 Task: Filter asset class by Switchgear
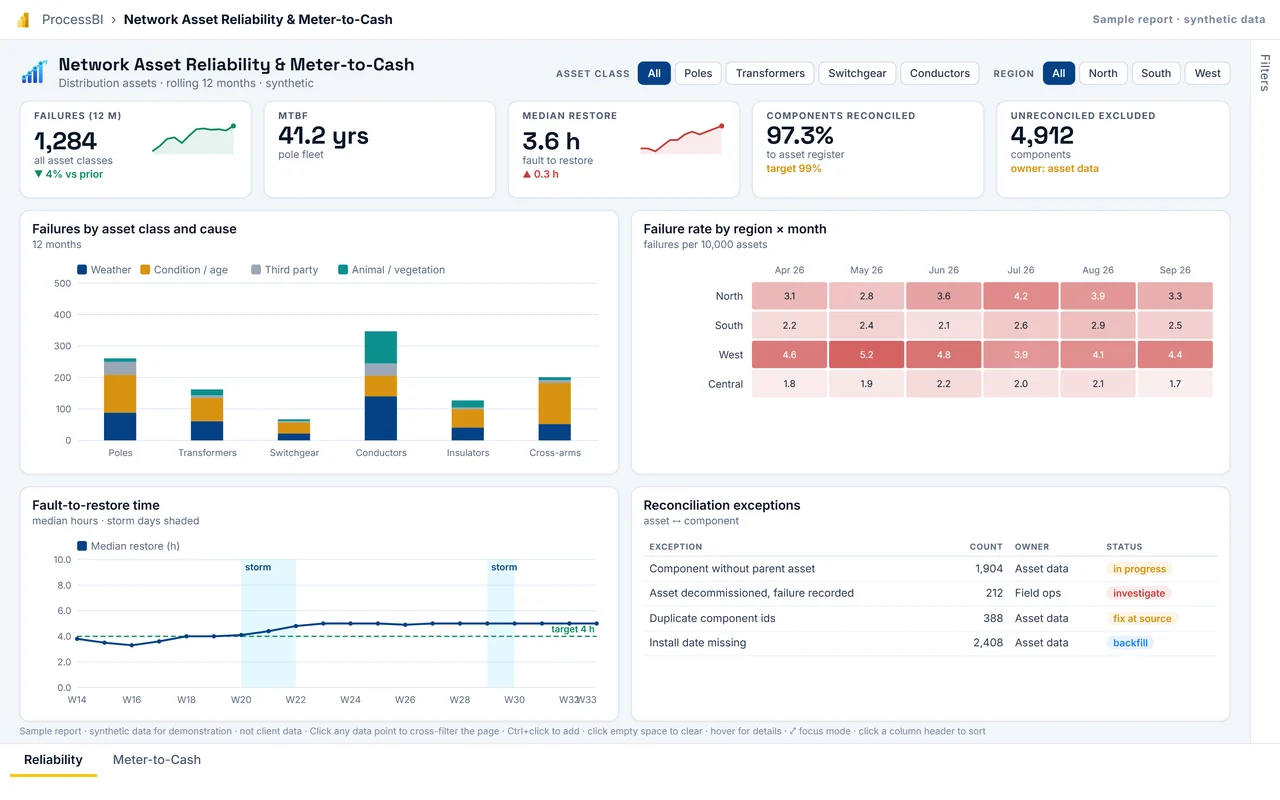857,73
